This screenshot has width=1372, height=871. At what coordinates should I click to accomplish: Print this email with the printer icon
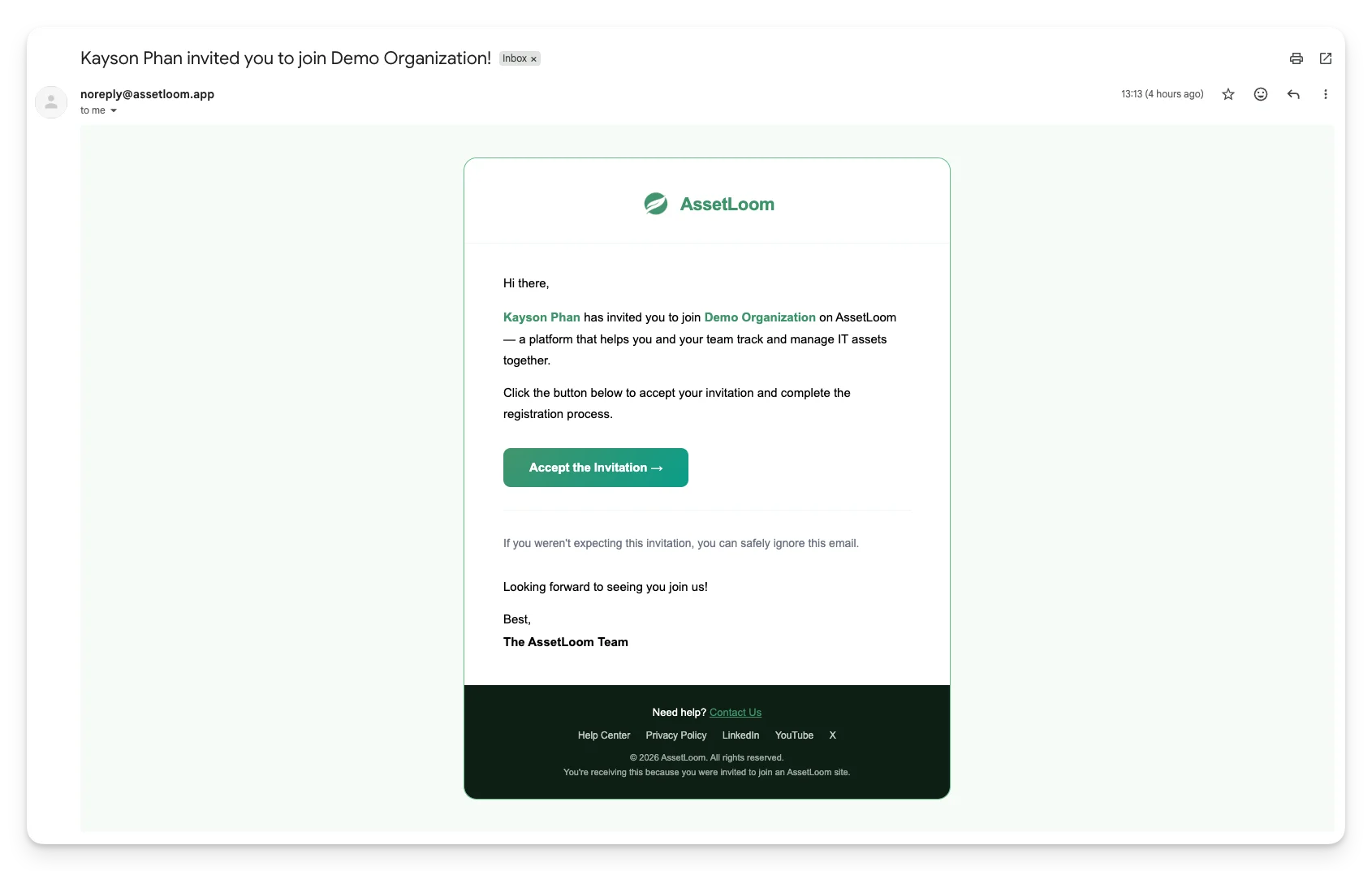point(1296,58)
